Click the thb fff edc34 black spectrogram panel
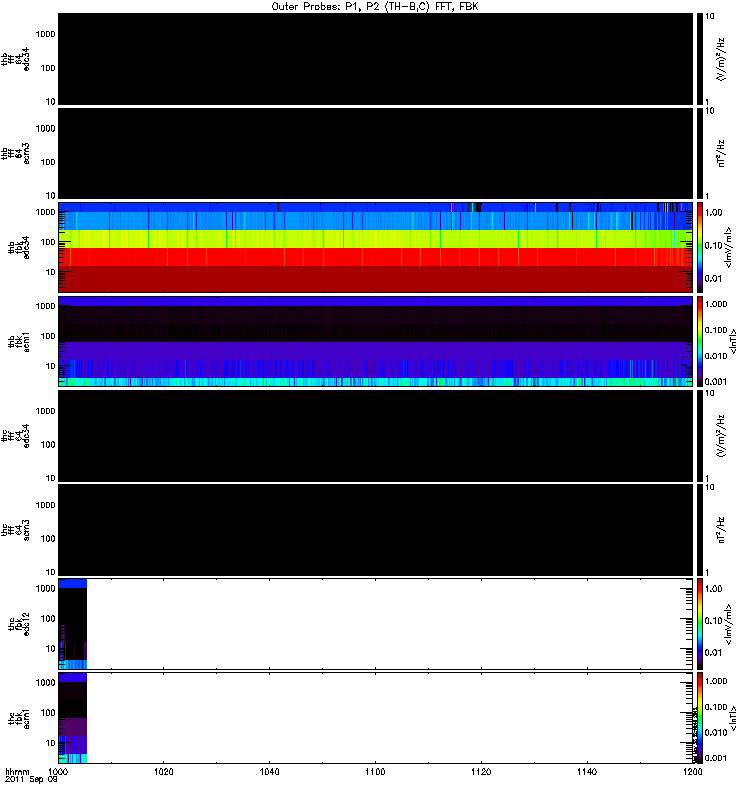 [x=376, y=59]
